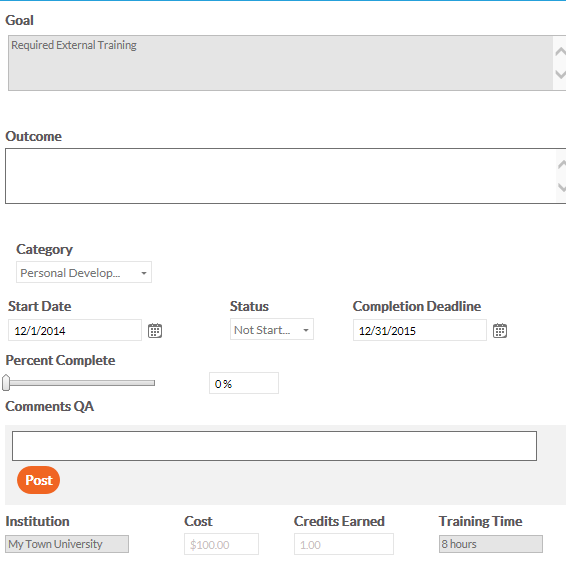Expand the Status dropdown showing Not Started
Image resolution: width=566 pixels, height=569 pixels.
[272, 329]
